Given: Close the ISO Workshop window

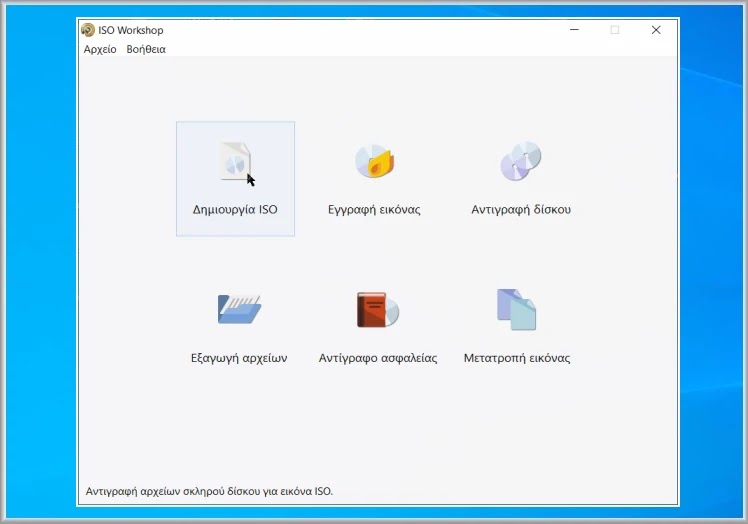Looking at the screenshot, I should pyautogui.click(x=656, y=30).
